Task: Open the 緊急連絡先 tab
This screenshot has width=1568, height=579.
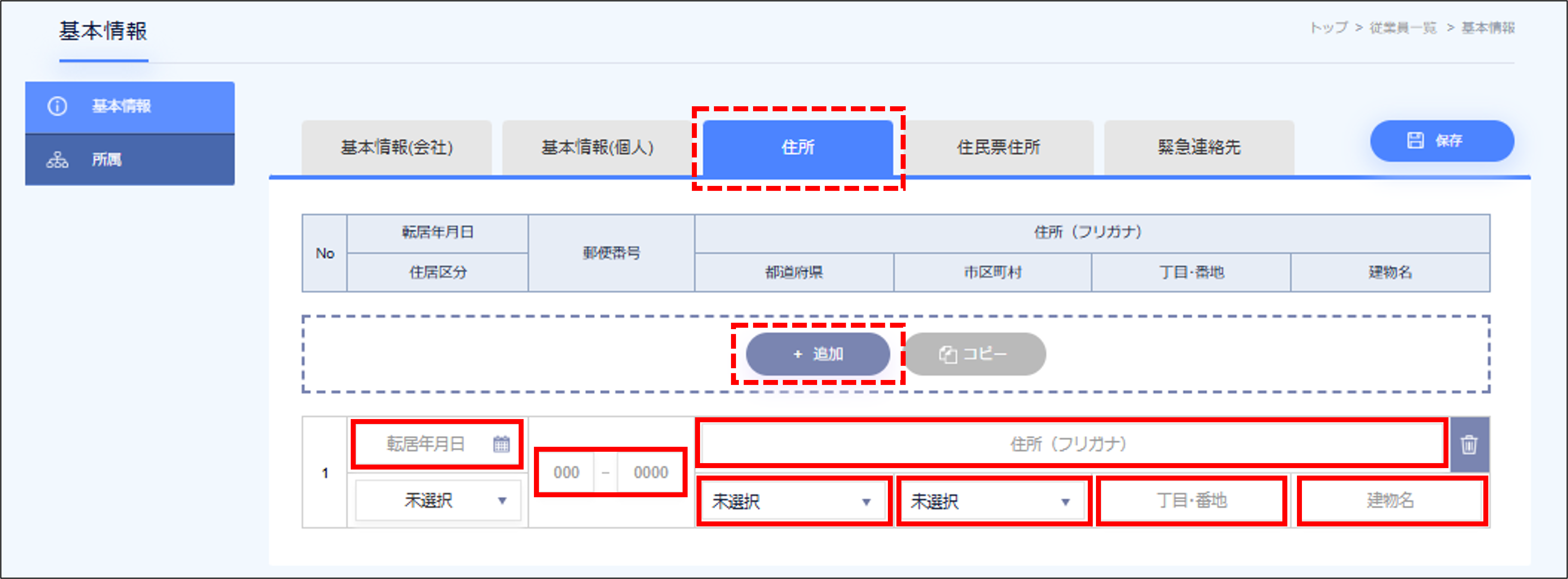Action: pos(1199,147)
